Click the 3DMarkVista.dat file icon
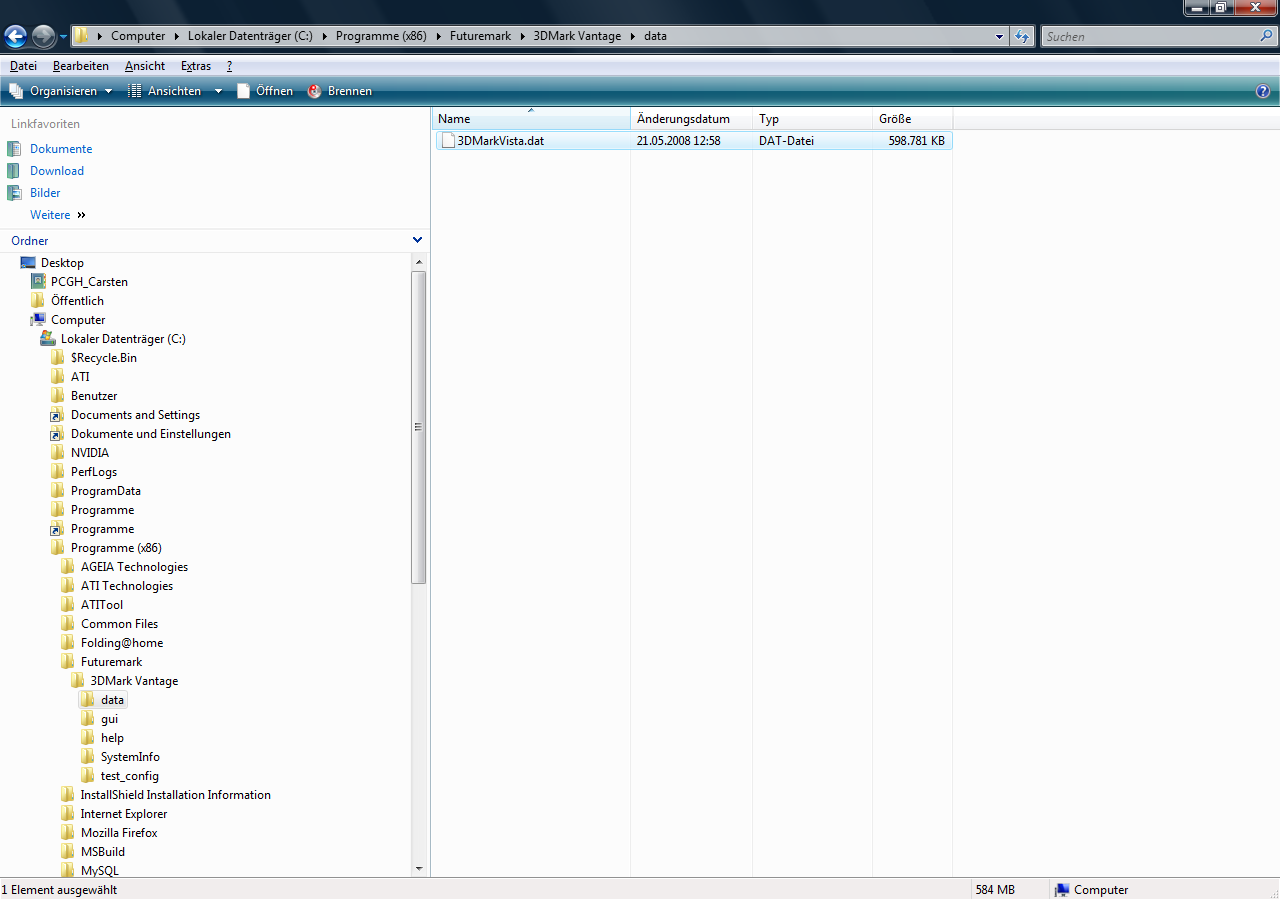Image resolution: width=1280 pixels, height=900 pixels. click(448, 141)
